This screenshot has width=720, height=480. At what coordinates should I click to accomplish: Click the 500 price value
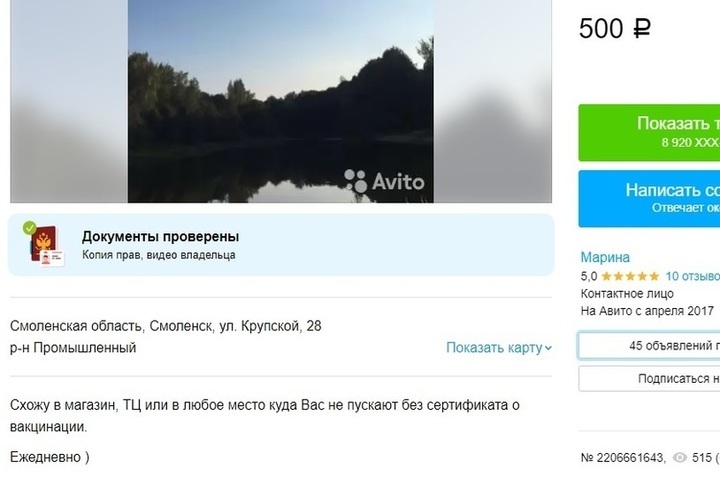[x=601, y=29]
